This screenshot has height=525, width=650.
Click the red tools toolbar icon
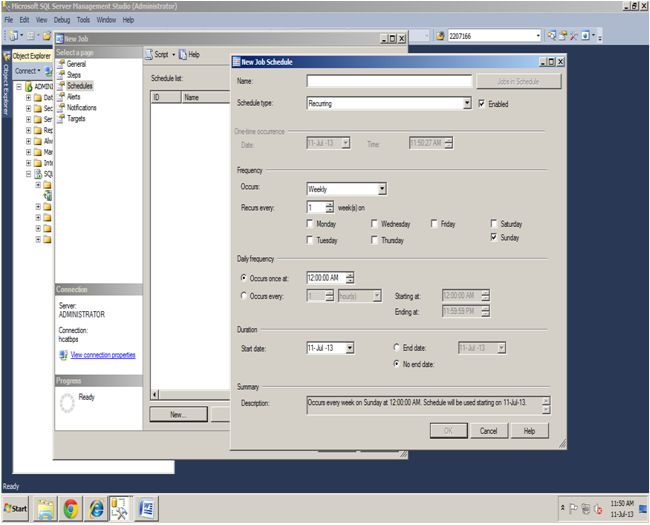coord(574,36)
